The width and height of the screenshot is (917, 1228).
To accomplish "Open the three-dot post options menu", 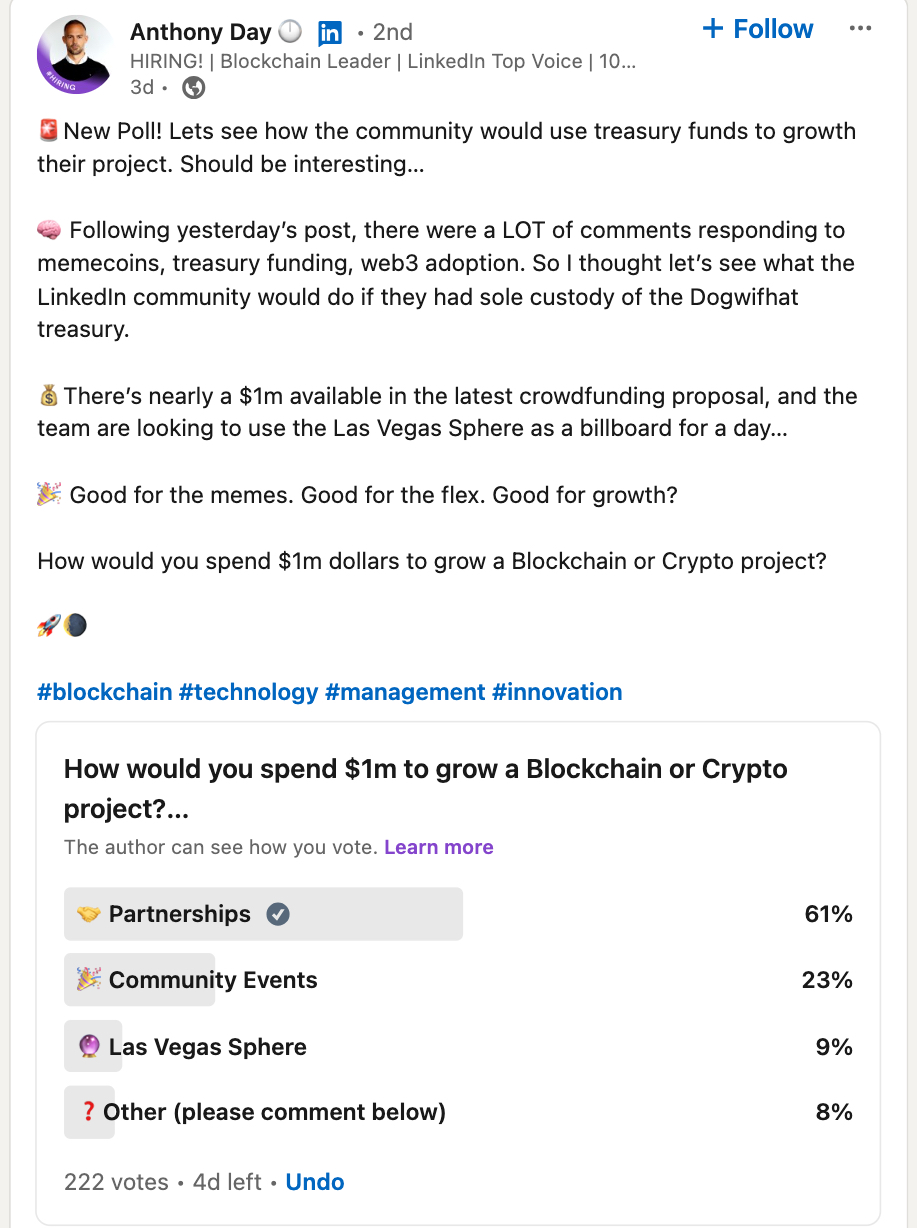I will tap(860, 29).
